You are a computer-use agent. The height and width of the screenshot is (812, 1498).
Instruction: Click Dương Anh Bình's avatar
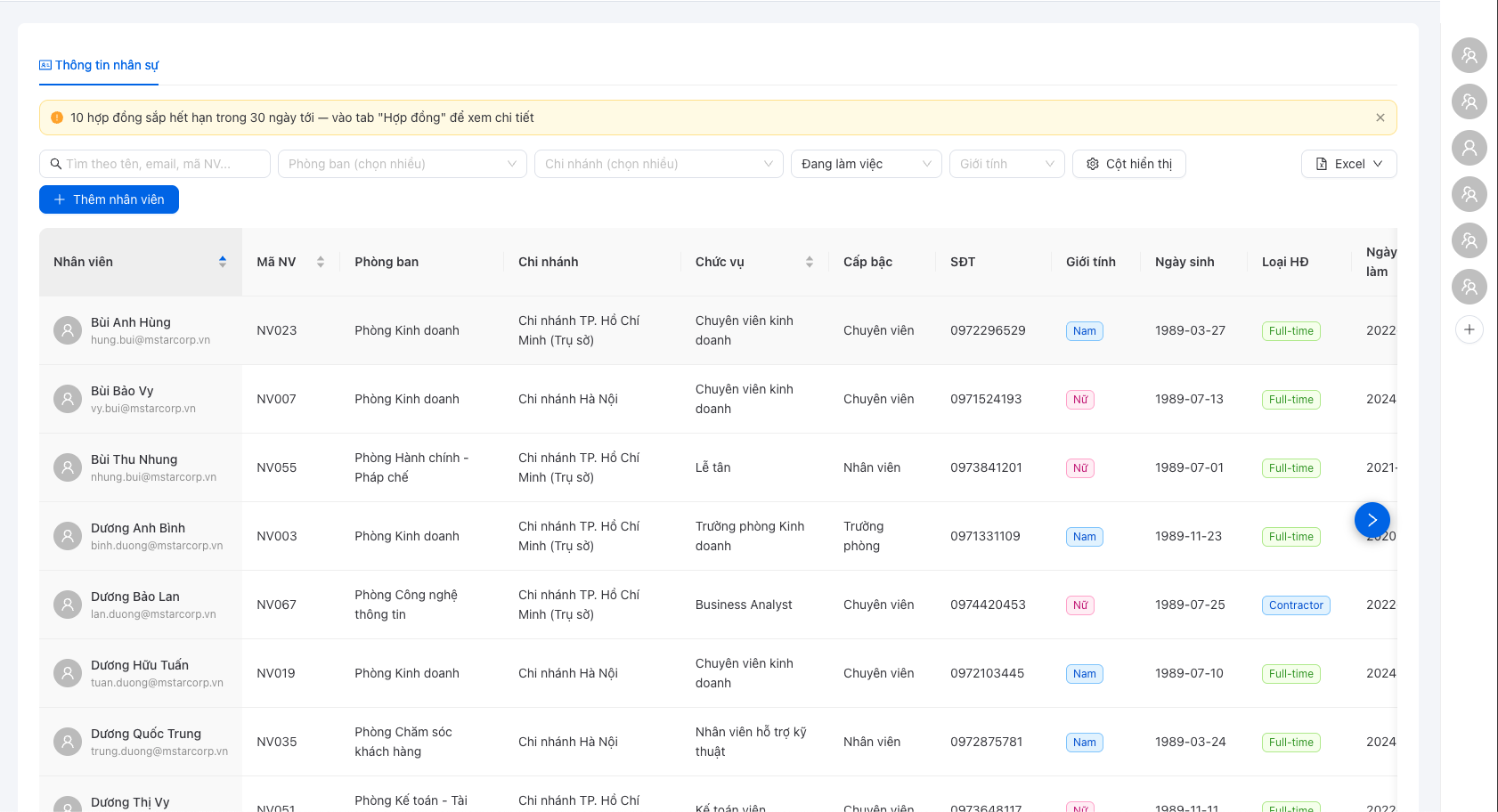click(x=68, y=536)
